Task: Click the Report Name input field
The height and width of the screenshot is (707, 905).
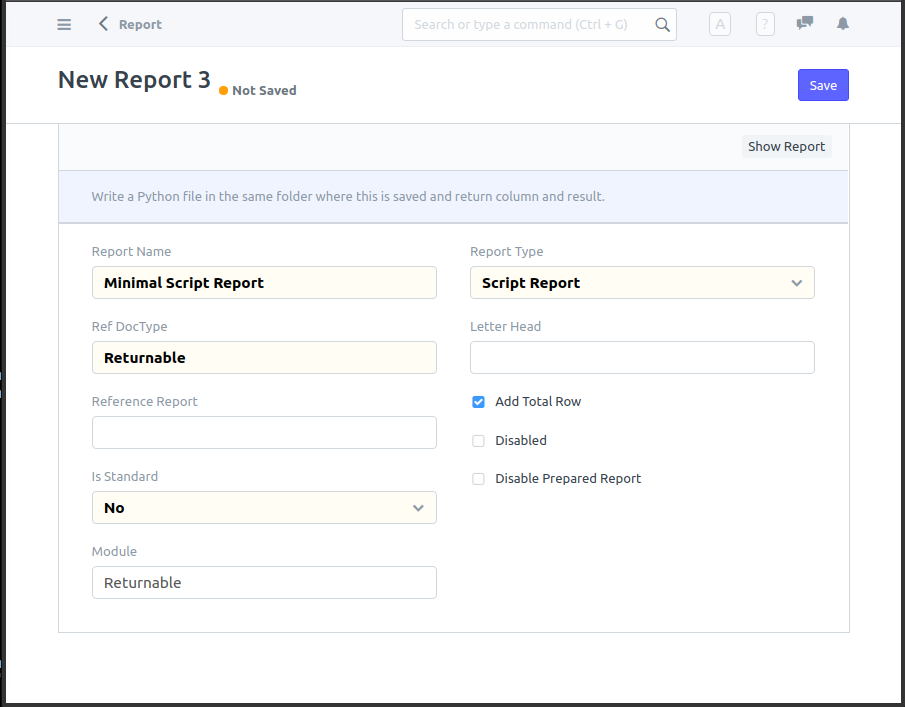Action: (x=264, y=282)
